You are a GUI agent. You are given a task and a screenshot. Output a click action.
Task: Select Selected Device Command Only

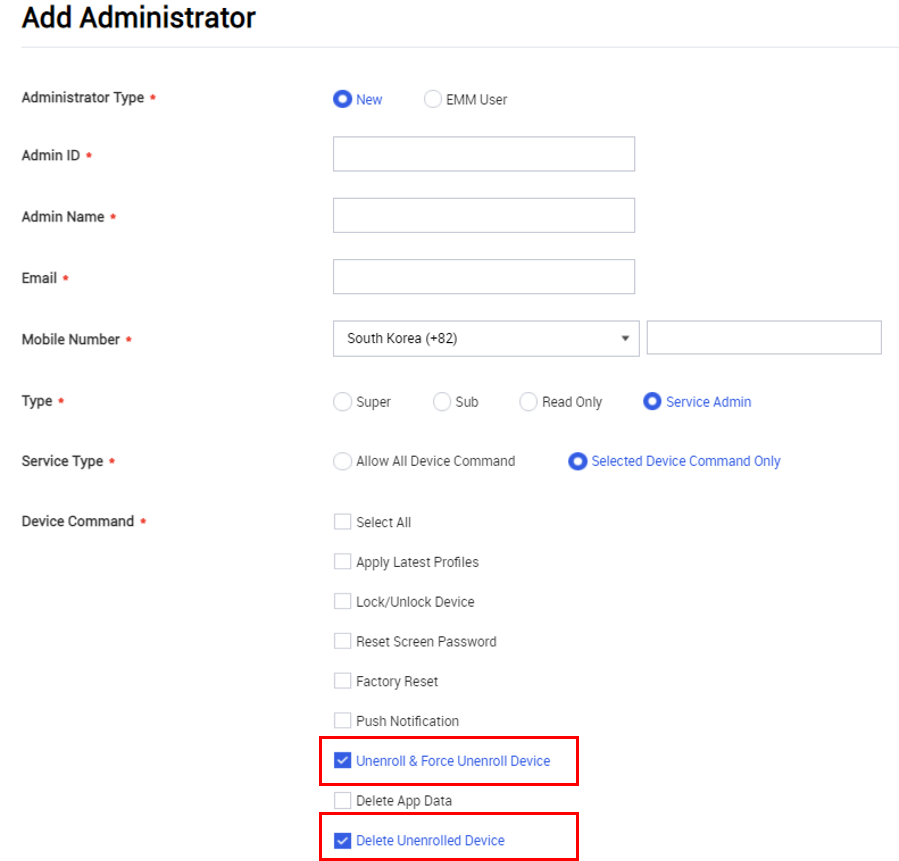(x=578, y=461)
